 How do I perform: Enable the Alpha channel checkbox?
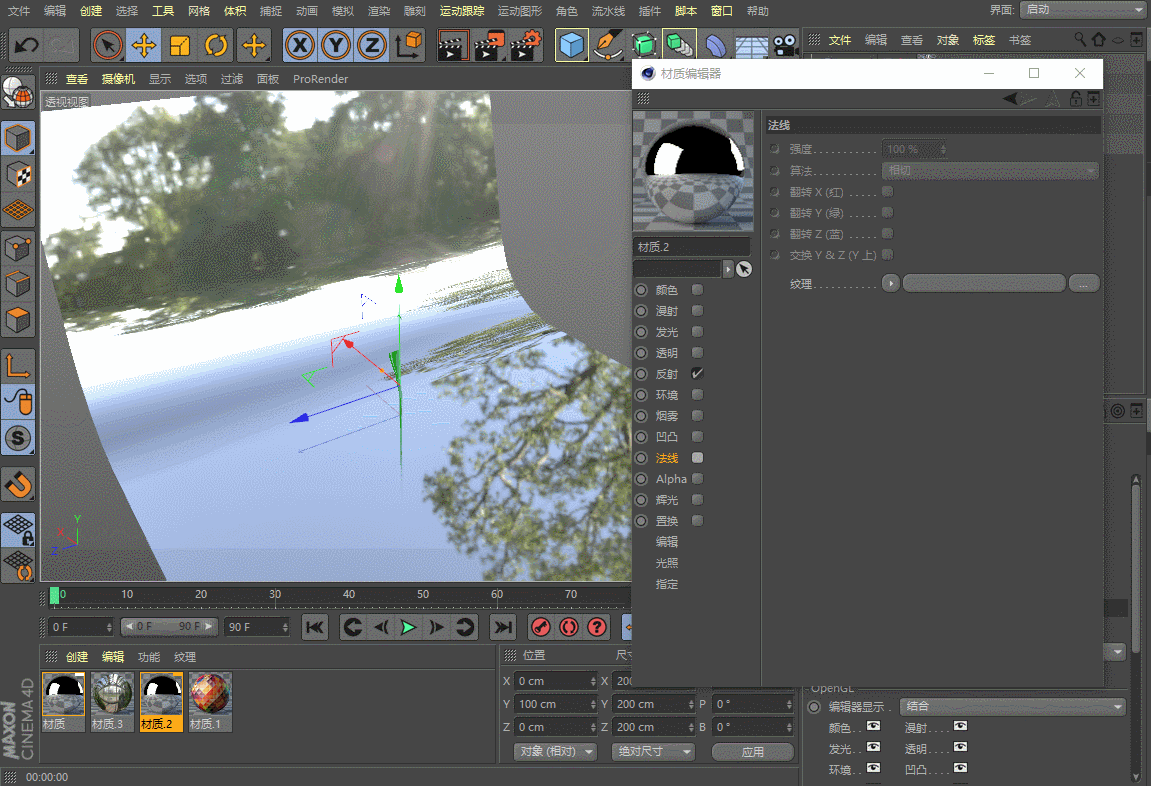697,478
